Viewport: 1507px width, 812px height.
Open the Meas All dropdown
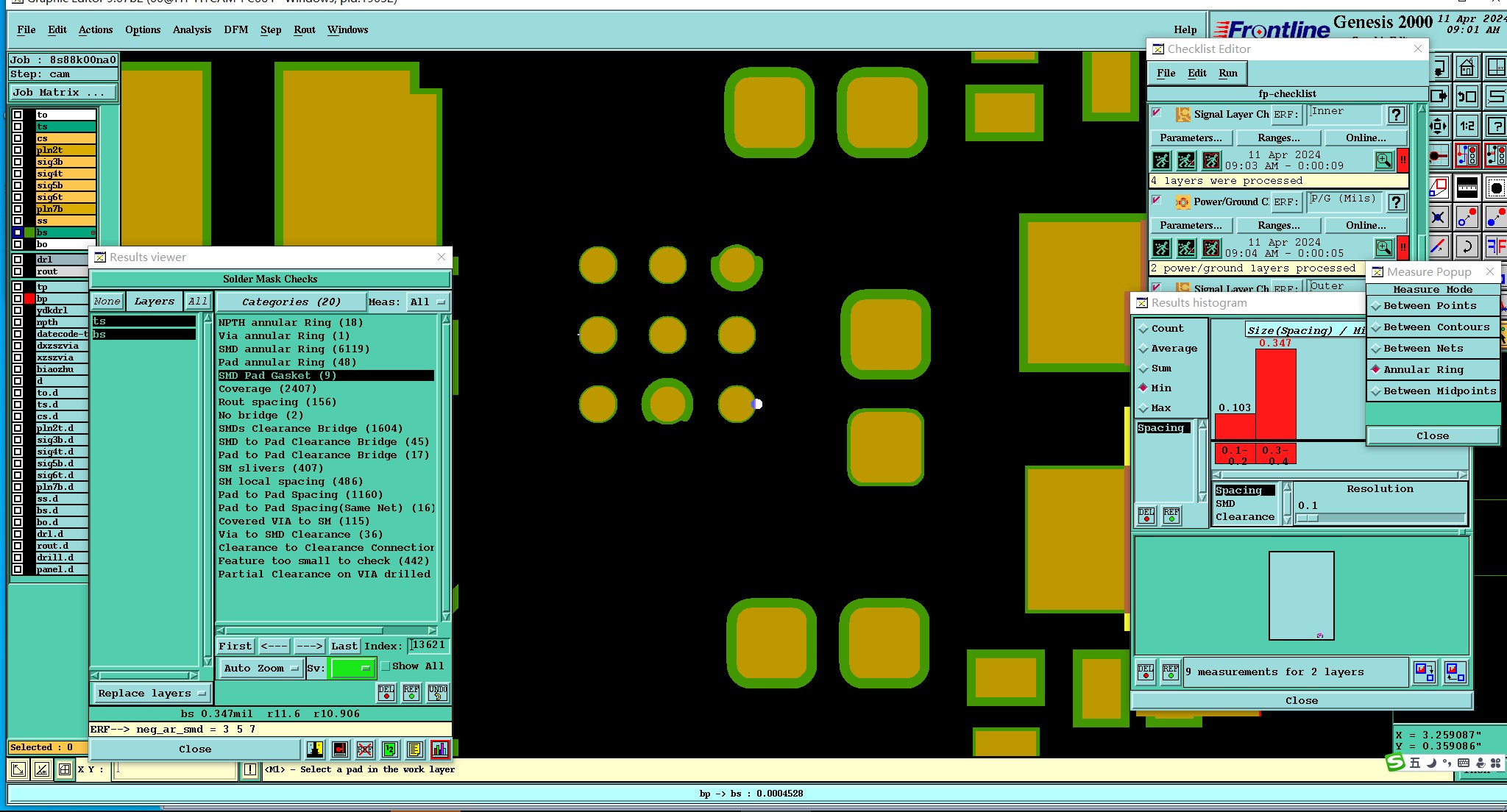click(x=428, y=302)
